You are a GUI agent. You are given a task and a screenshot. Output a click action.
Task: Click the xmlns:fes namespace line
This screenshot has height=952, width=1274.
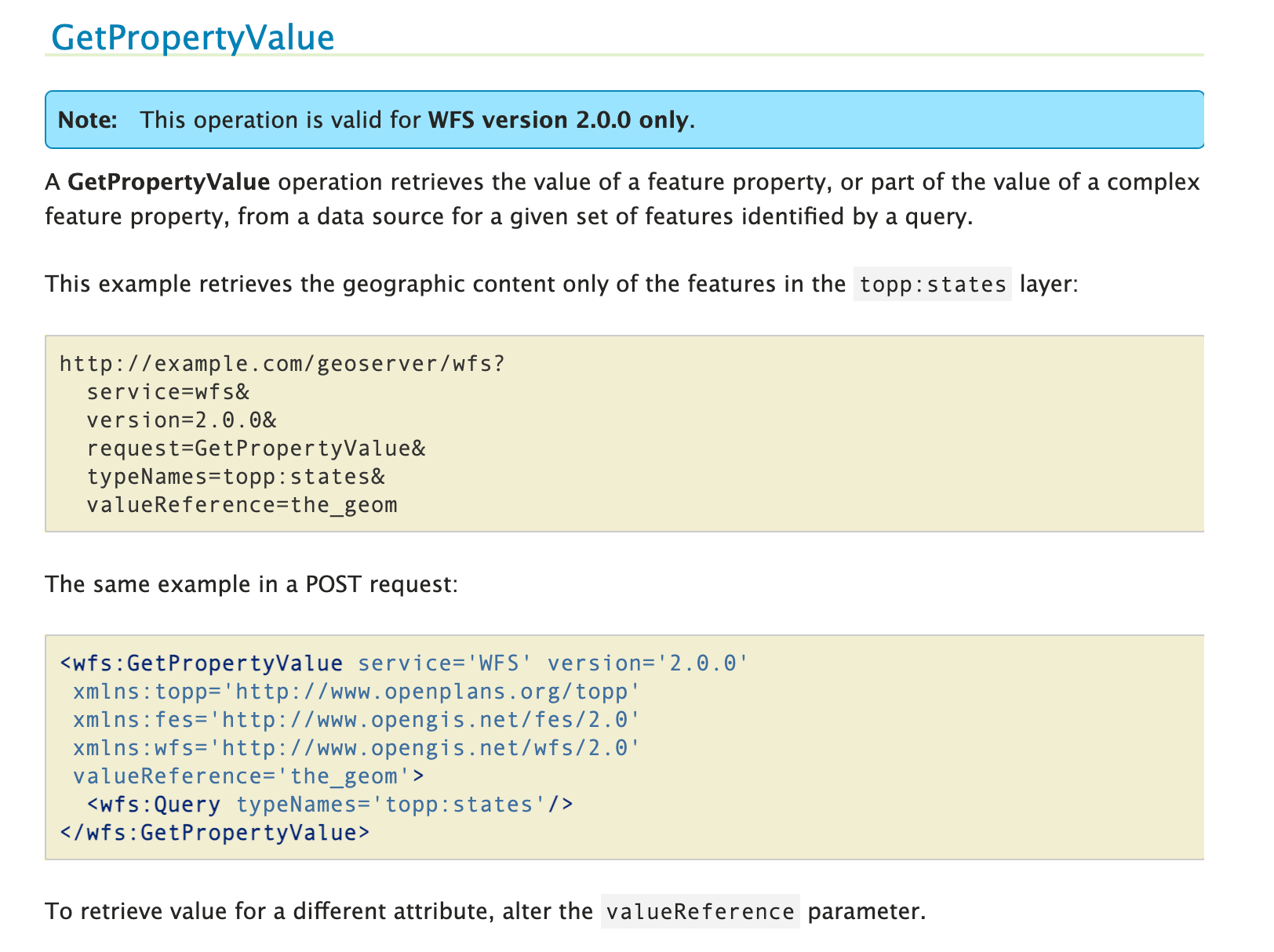tap(357, 720)
